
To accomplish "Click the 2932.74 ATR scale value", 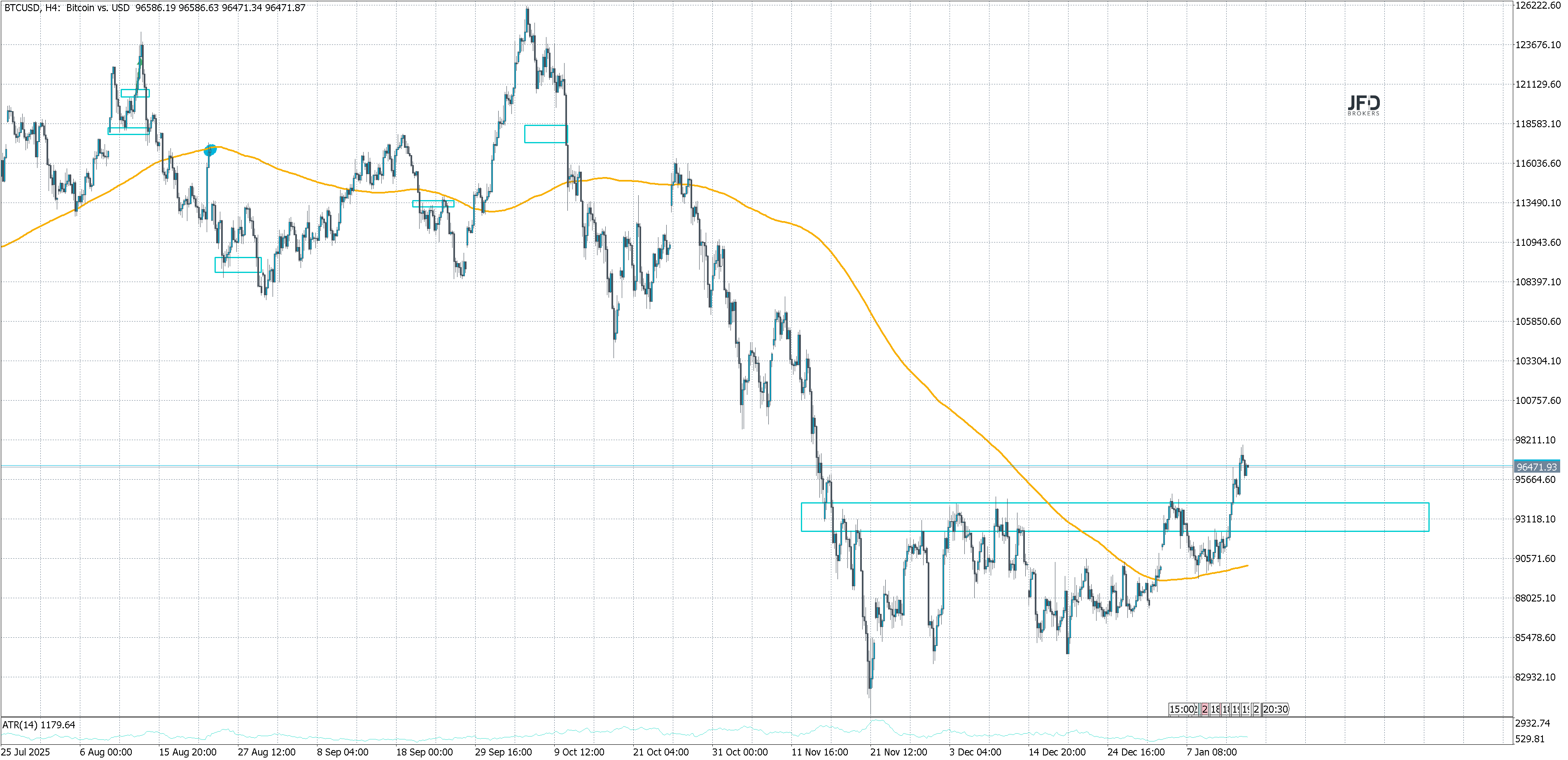I will pyautogui.click(x=1533, y=723).
